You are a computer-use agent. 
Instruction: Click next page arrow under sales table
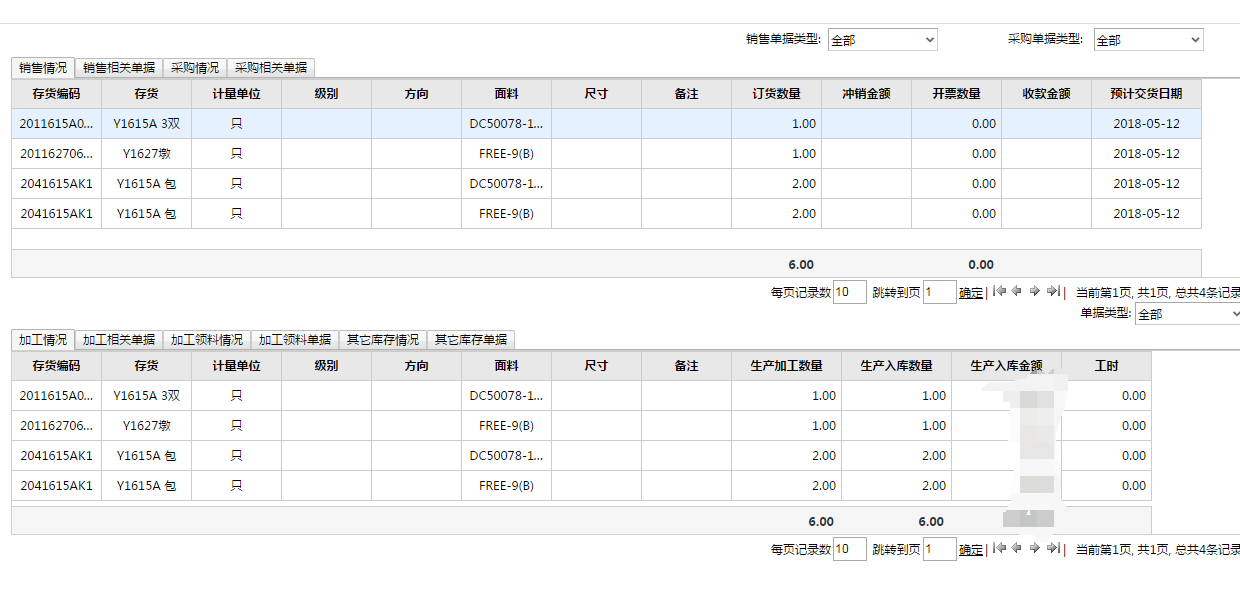click(x=1035, y=292)
